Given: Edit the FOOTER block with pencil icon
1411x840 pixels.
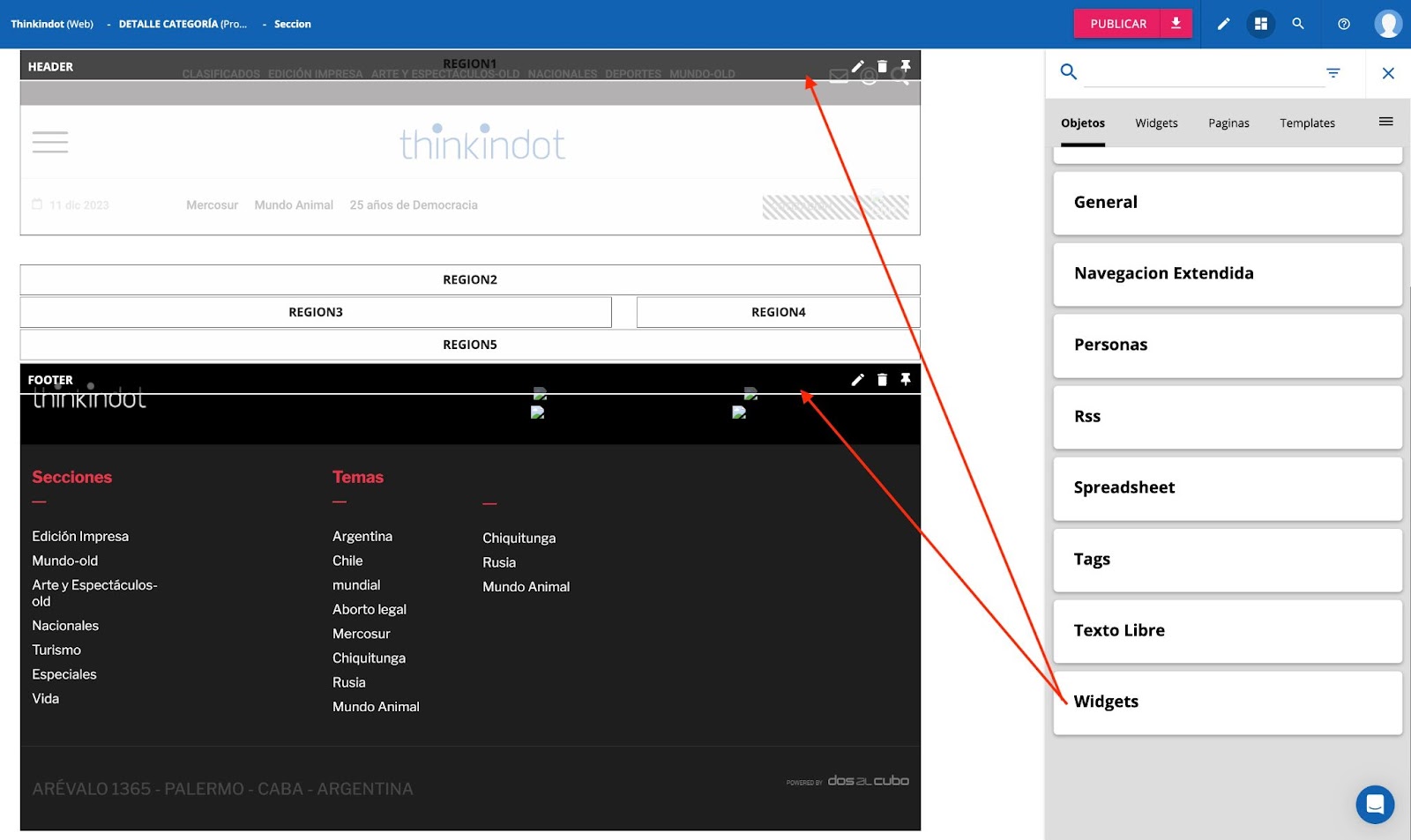Looking at the screenshot, I should click(857, 380).
